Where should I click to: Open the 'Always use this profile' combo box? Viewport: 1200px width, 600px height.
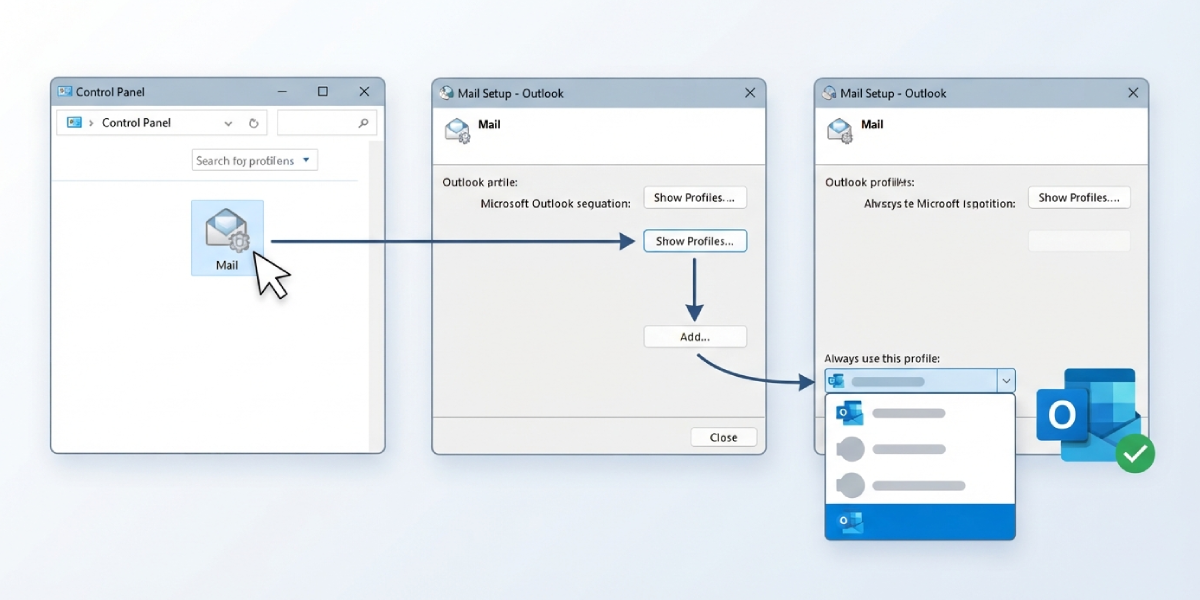coord(920,381)
